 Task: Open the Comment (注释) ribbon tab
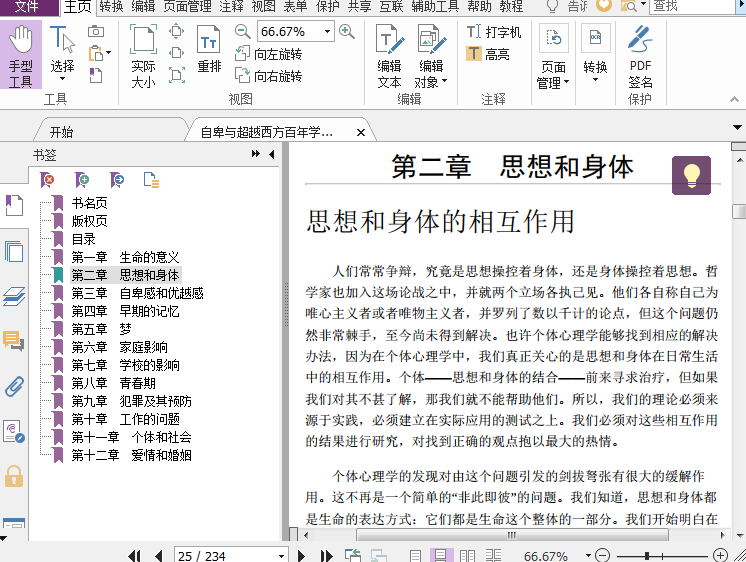pyautogui.click(x=231, y=6)
